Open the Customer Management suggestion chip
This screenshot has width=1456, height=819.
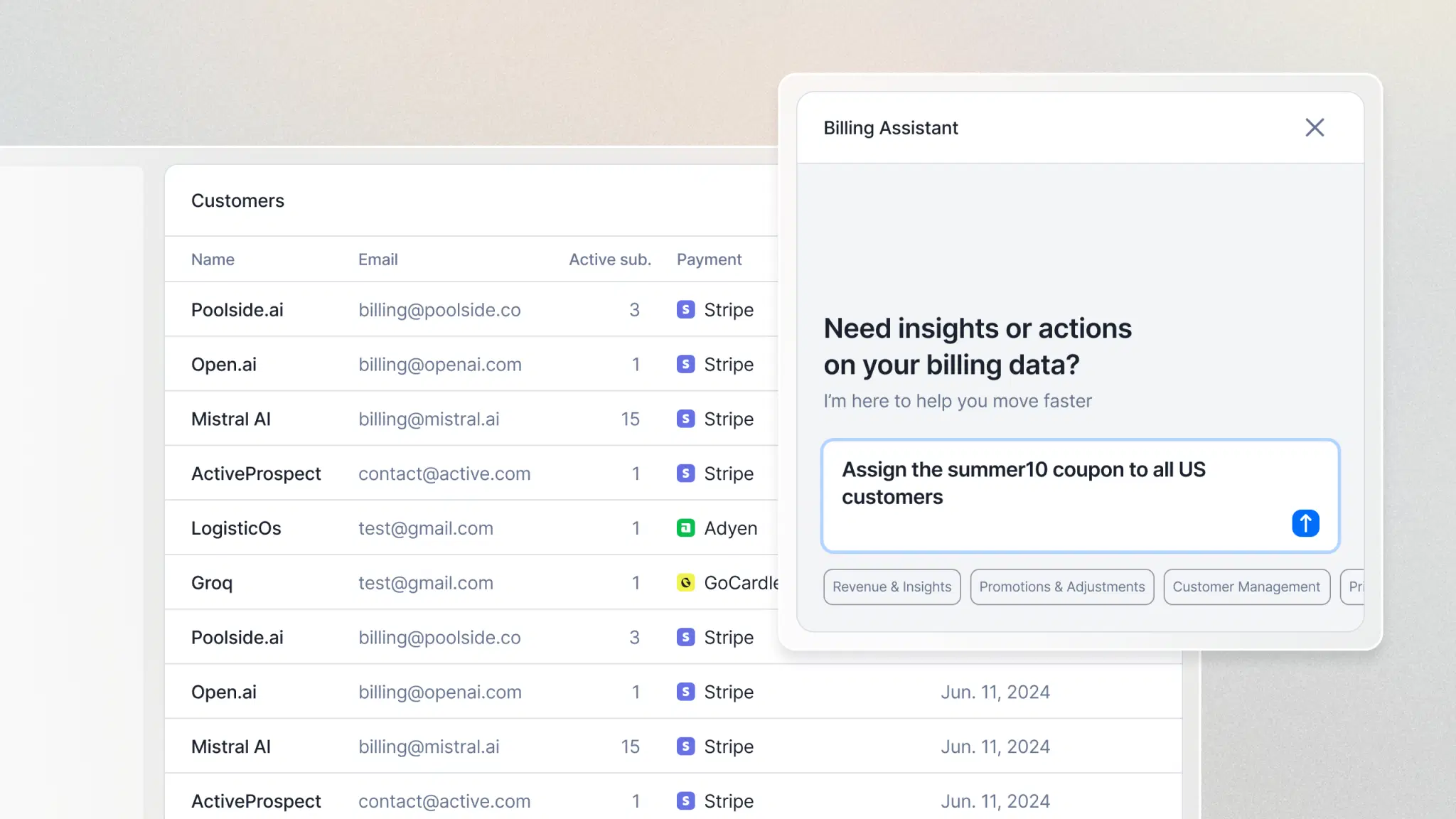1246,587
